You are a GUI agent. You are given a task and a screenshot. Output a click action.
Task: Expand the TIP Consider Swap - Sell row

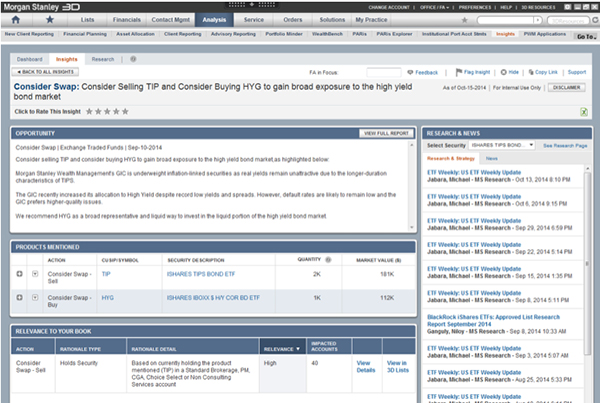tap(20, 273)
